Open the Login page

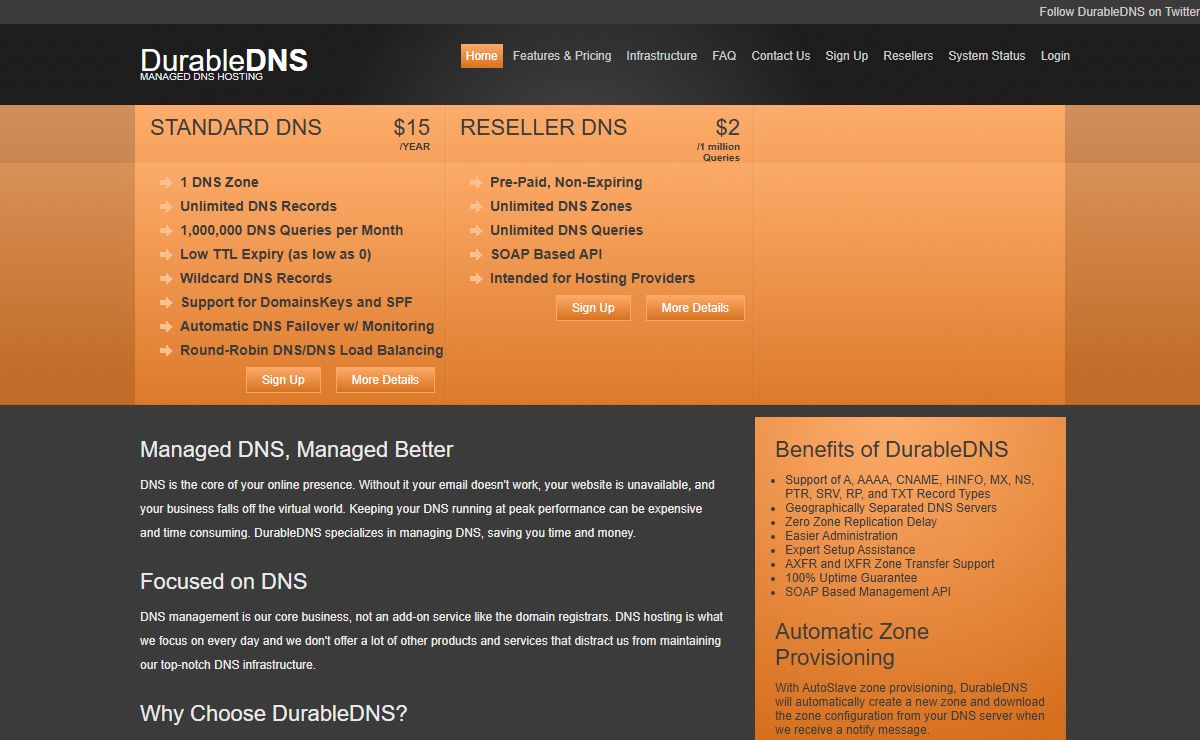(1055, 56)
